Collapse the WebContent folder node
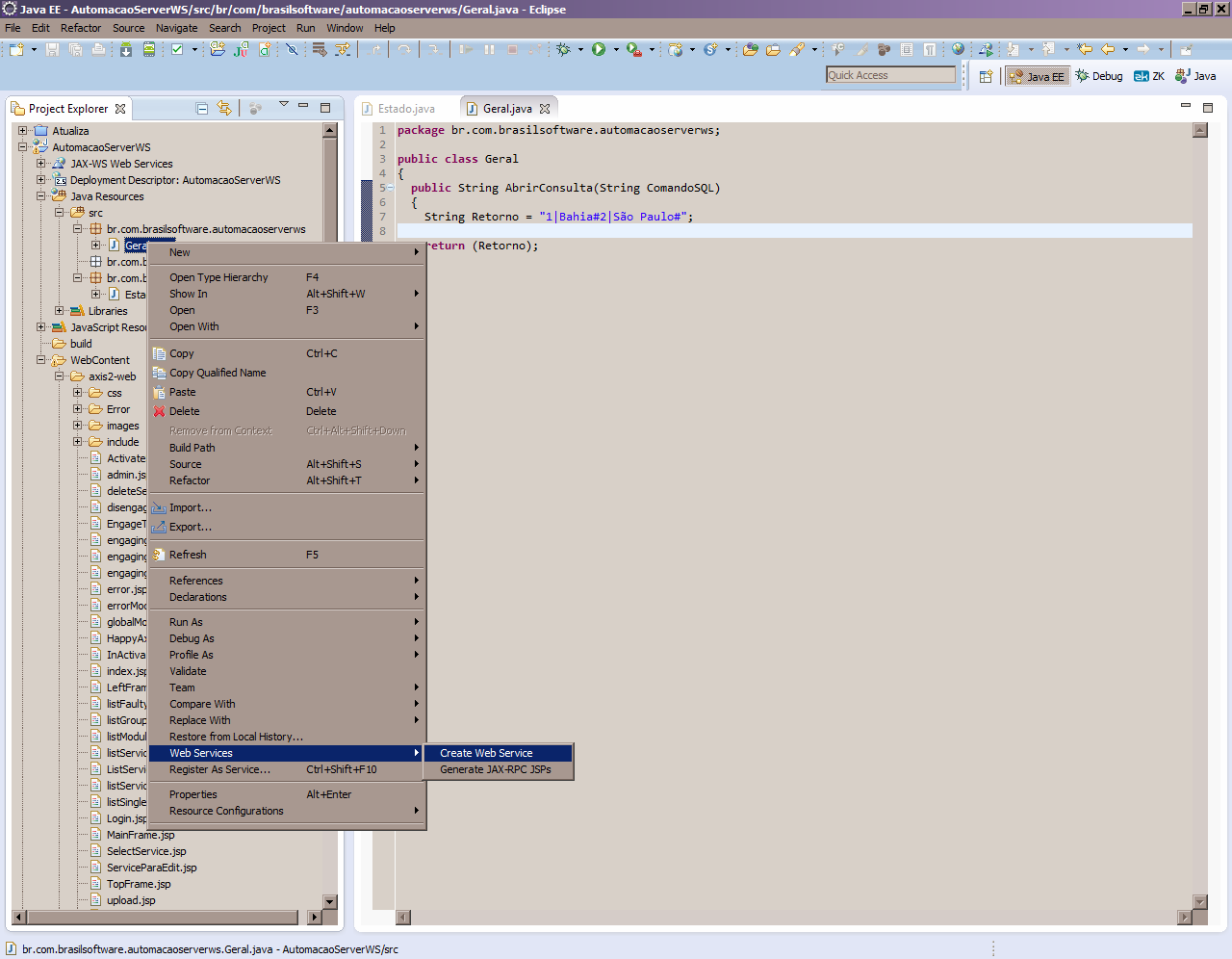 41,359
